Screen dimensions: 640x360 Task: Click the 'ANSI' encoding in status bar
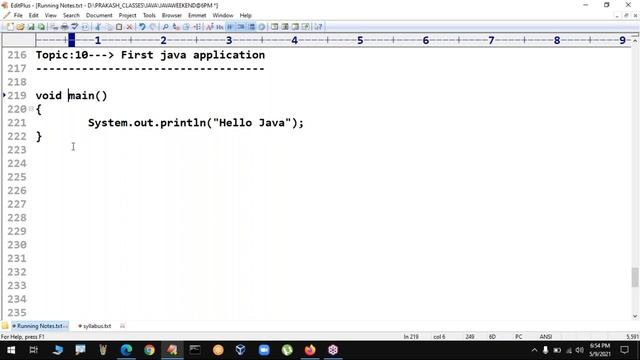(546, 337)
